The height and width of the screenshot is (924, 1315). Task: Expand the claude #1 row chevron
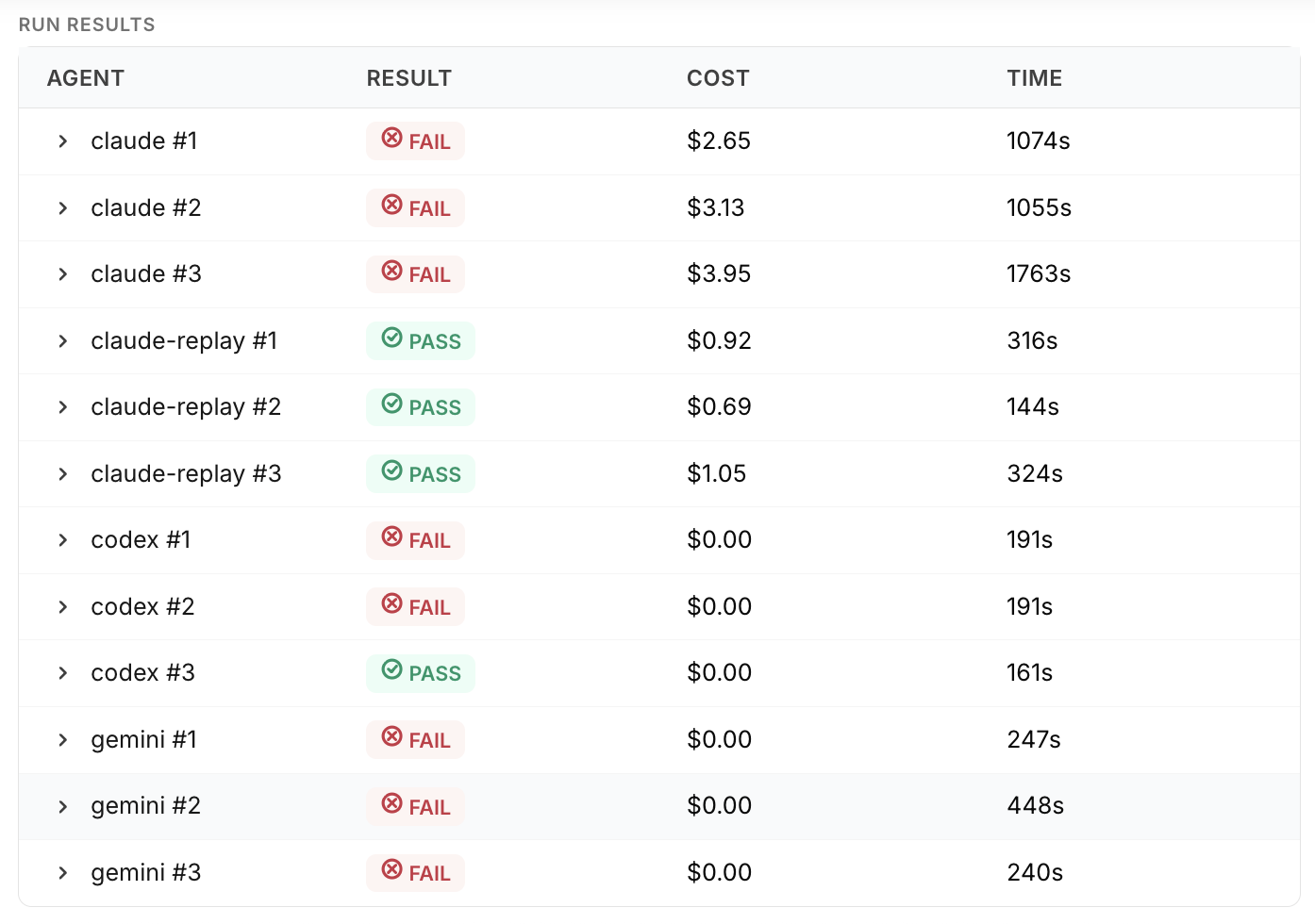click(63, 141)
